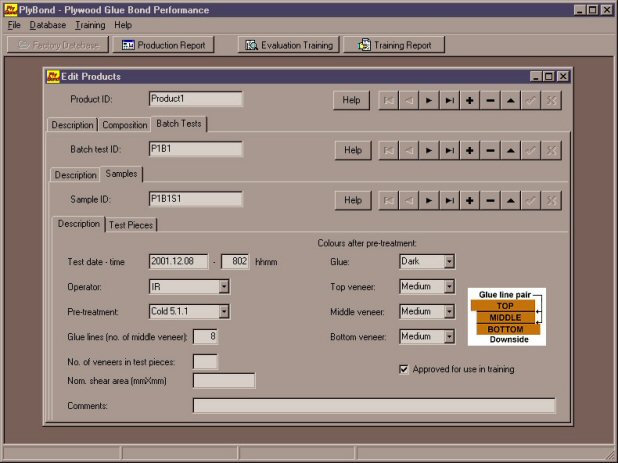Click Help button in Sample ID row
The width and height of the screenshot is (618, 463).
pos(353,201)
